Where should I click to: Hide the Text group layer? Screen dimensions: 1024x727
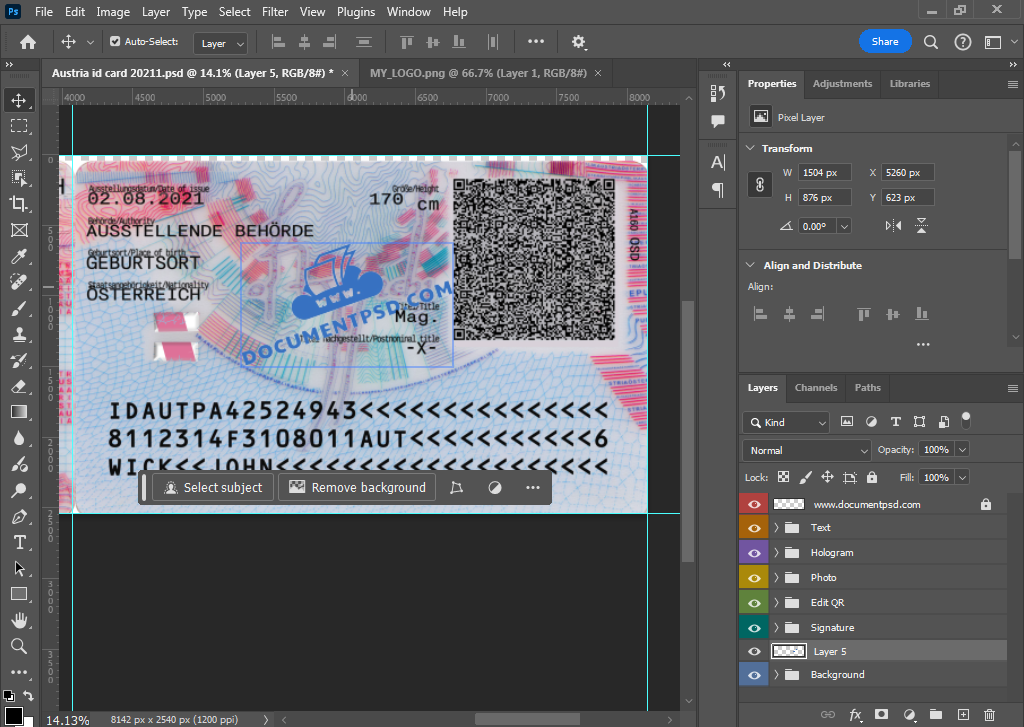[x=754, y=528]
